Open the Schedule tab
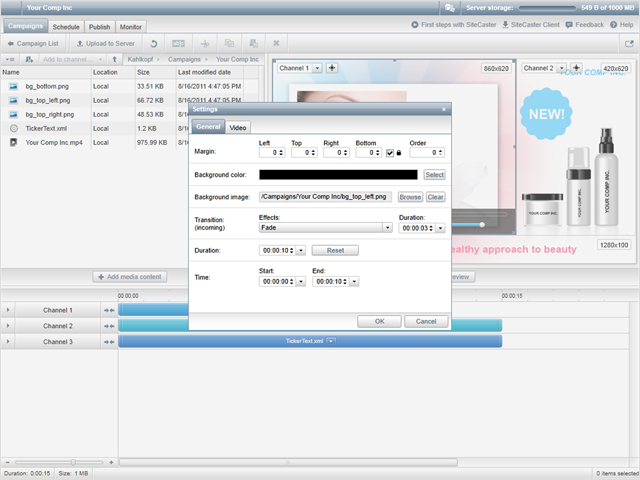The height and width of the screenshot is (480, 640). [x=66, y=27]
